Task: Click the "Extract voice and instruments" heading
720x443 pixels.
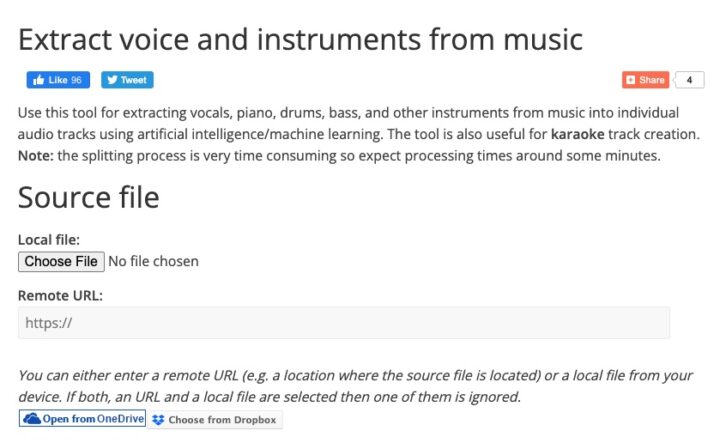Action: (300, 39)
